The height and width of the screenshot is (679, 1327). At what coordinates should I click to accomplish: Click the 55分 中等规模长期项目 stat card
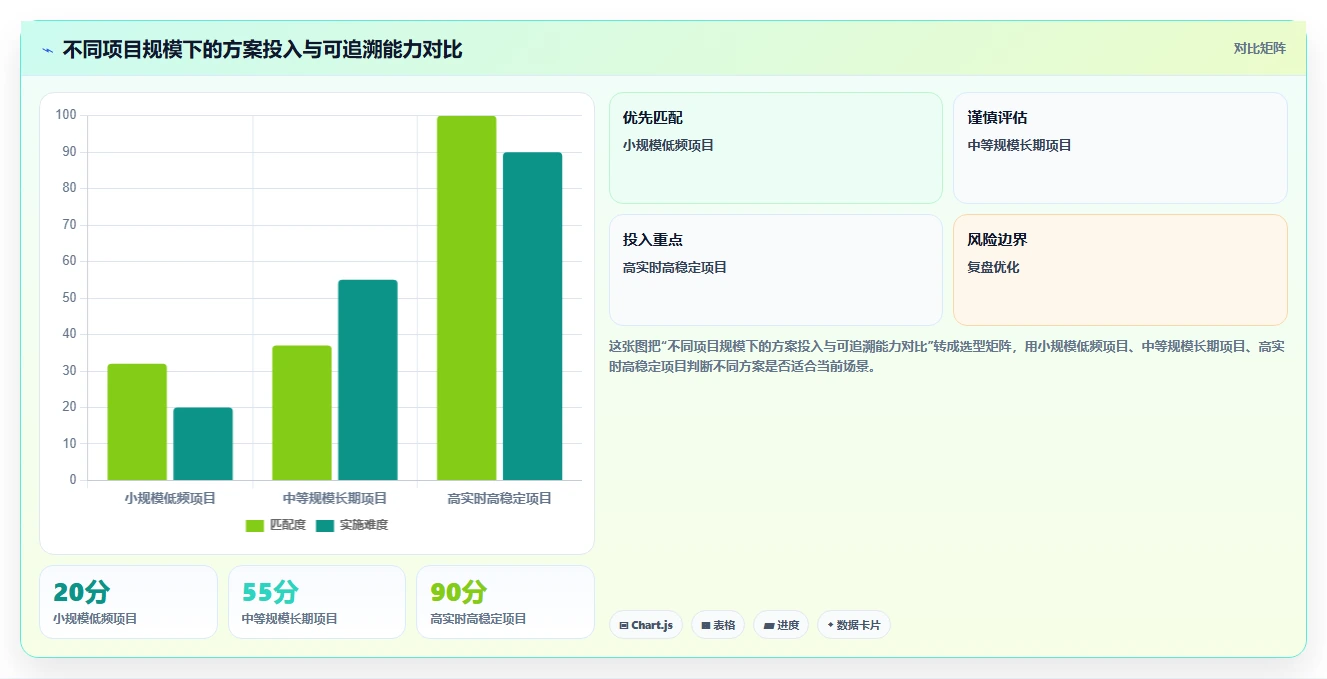[317, 602]
